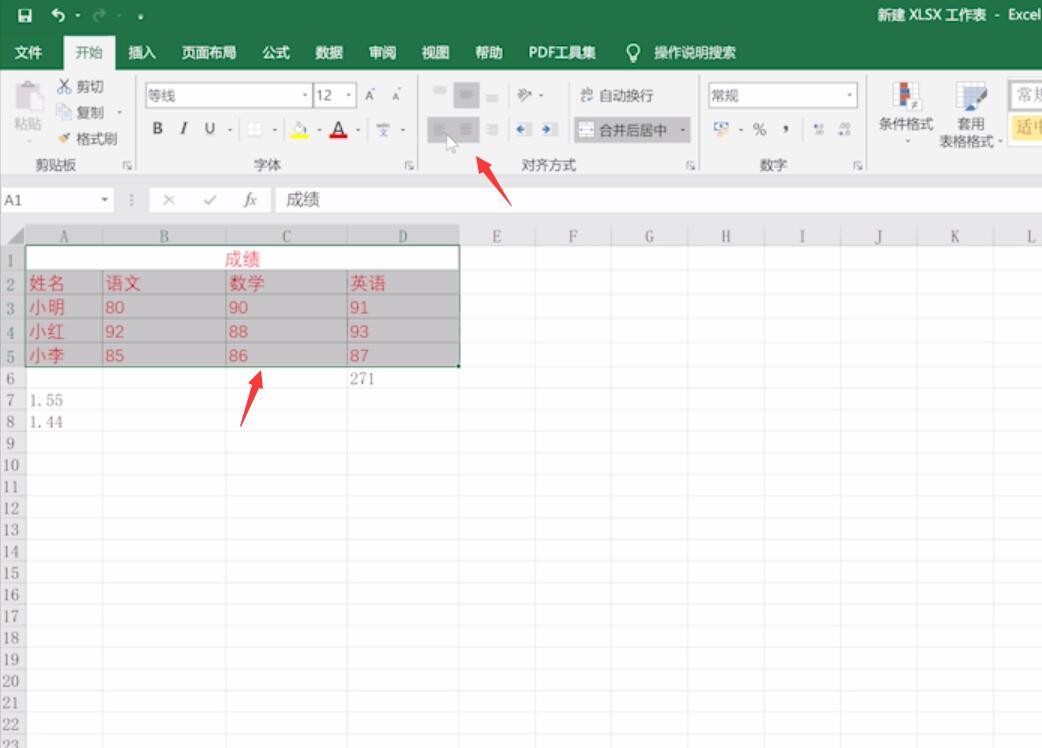Screen dimensions: 1042x748
Task: Open the Clipboard group dialog launcher
Action: 127,165
